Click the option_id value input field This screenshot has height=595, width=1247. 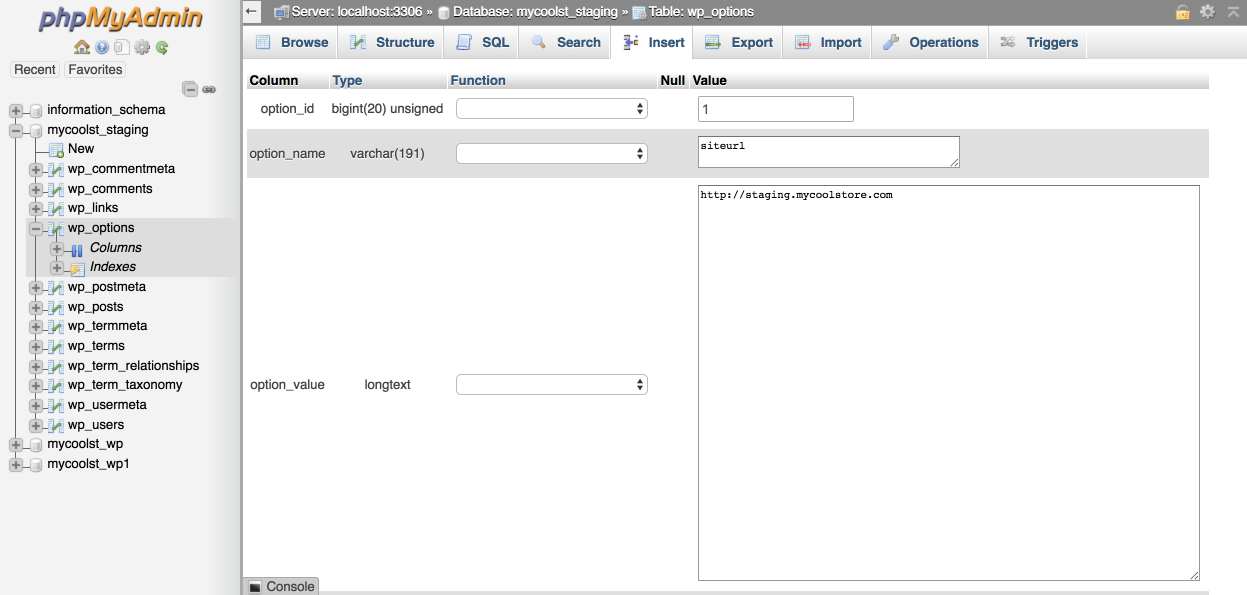point(775,109)
